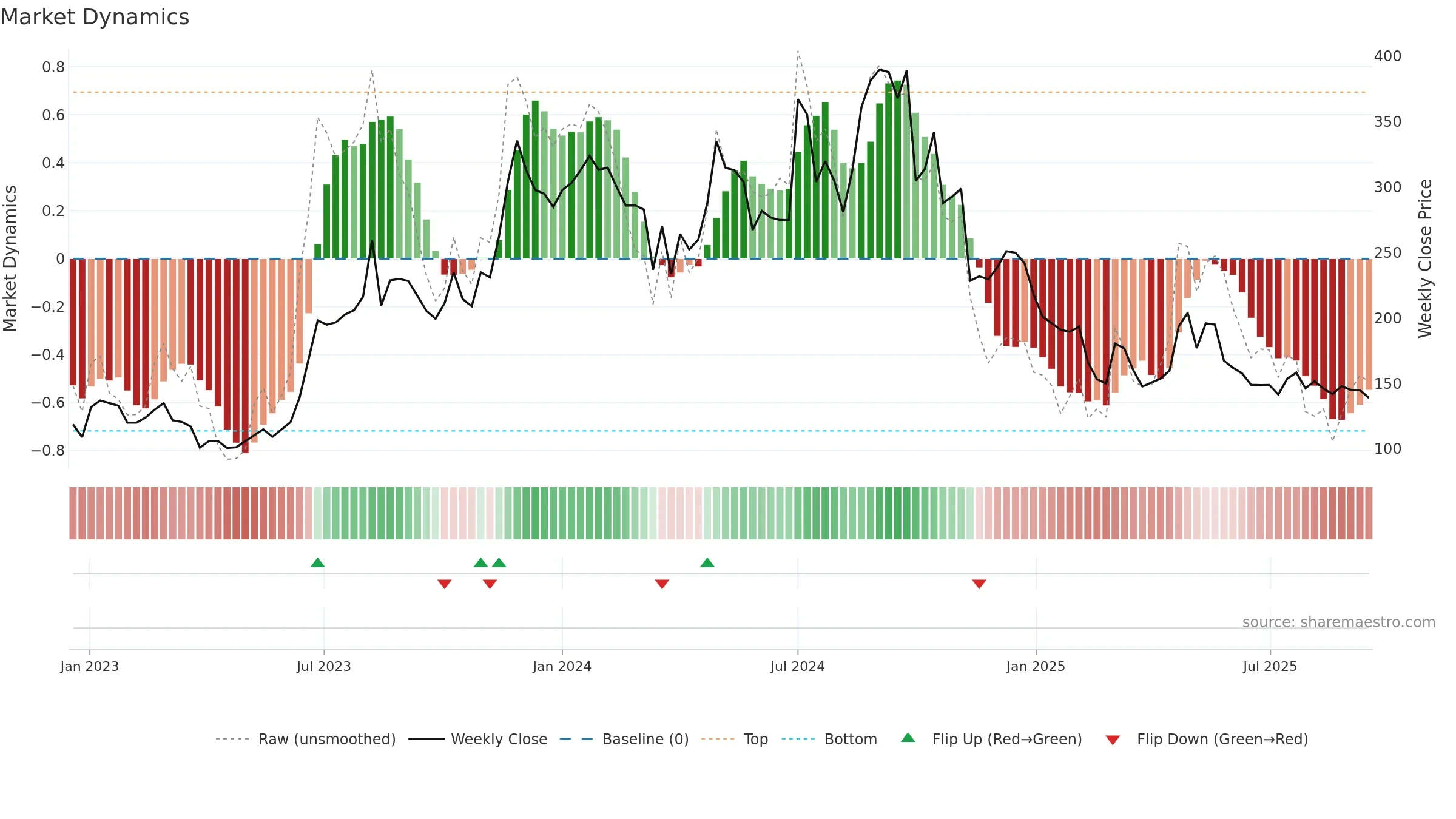Screen dimensions: 1456x819
Task: Click the '−0.4' left-axis tick label
Action: [48, 354]
